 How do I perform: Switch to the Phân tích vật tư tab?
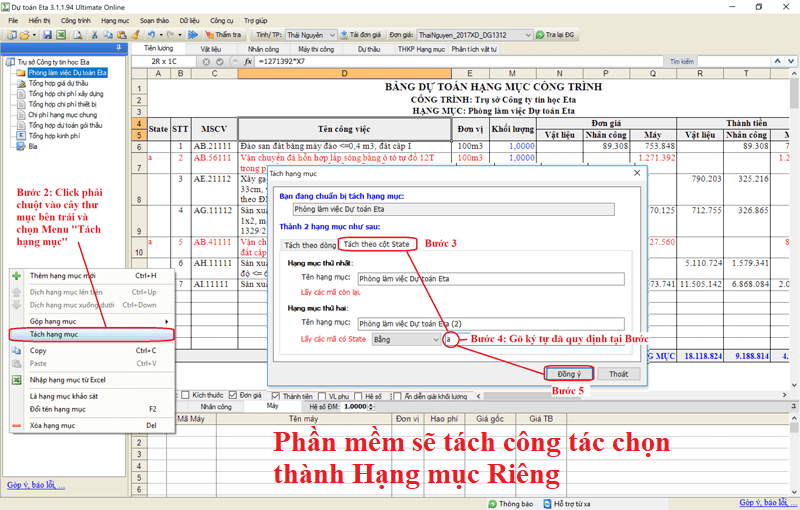coord(474,49)
